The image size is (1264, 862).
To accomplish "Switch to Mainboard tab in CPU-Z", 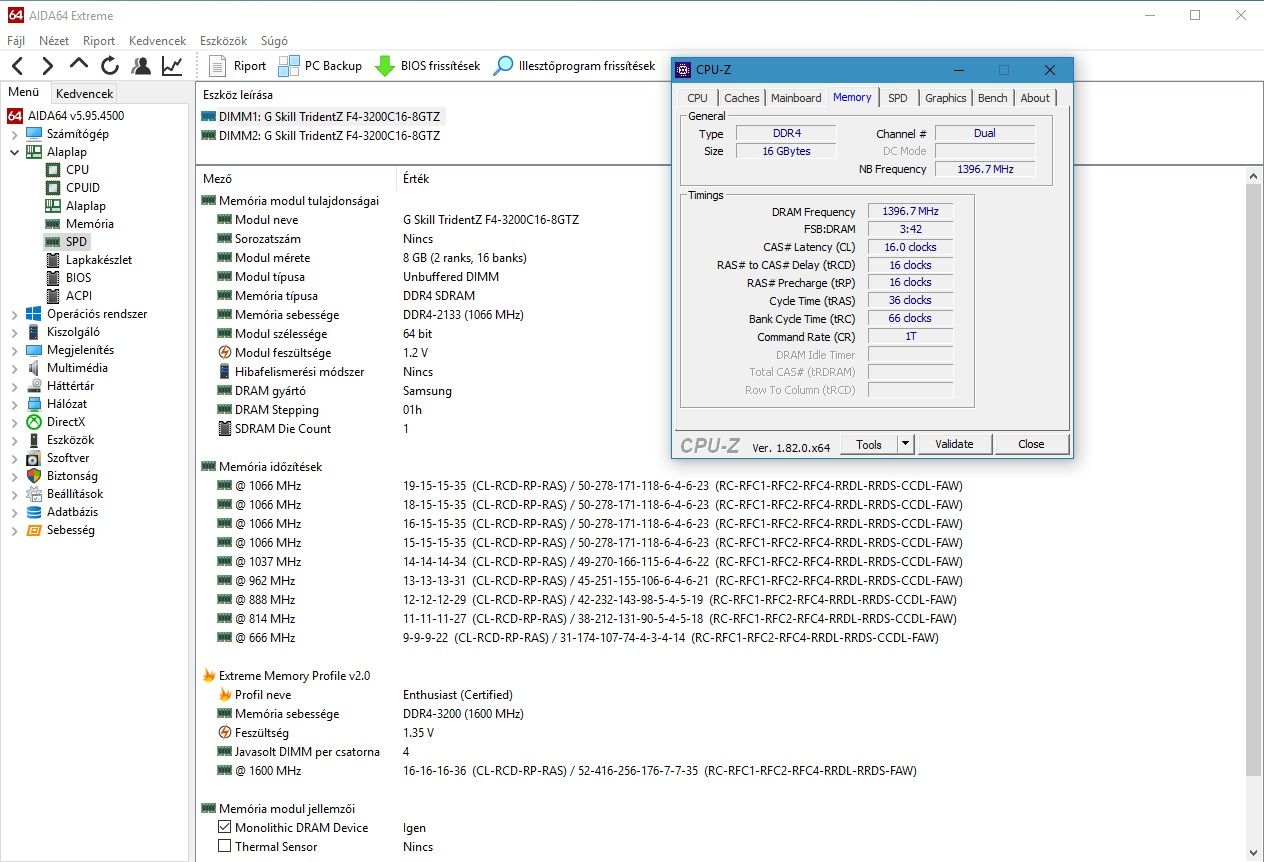I will 796,98.
